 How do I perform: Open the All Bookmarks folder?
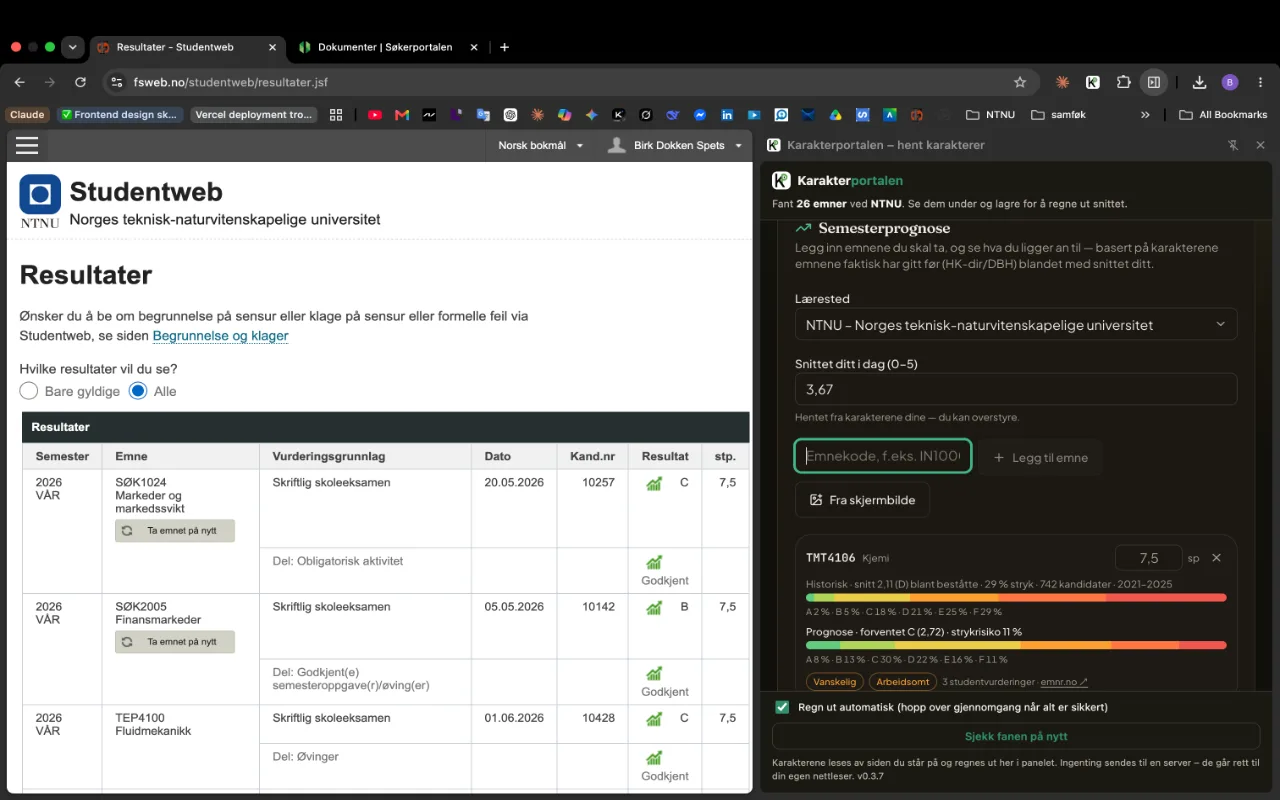tap(1223, 115)
